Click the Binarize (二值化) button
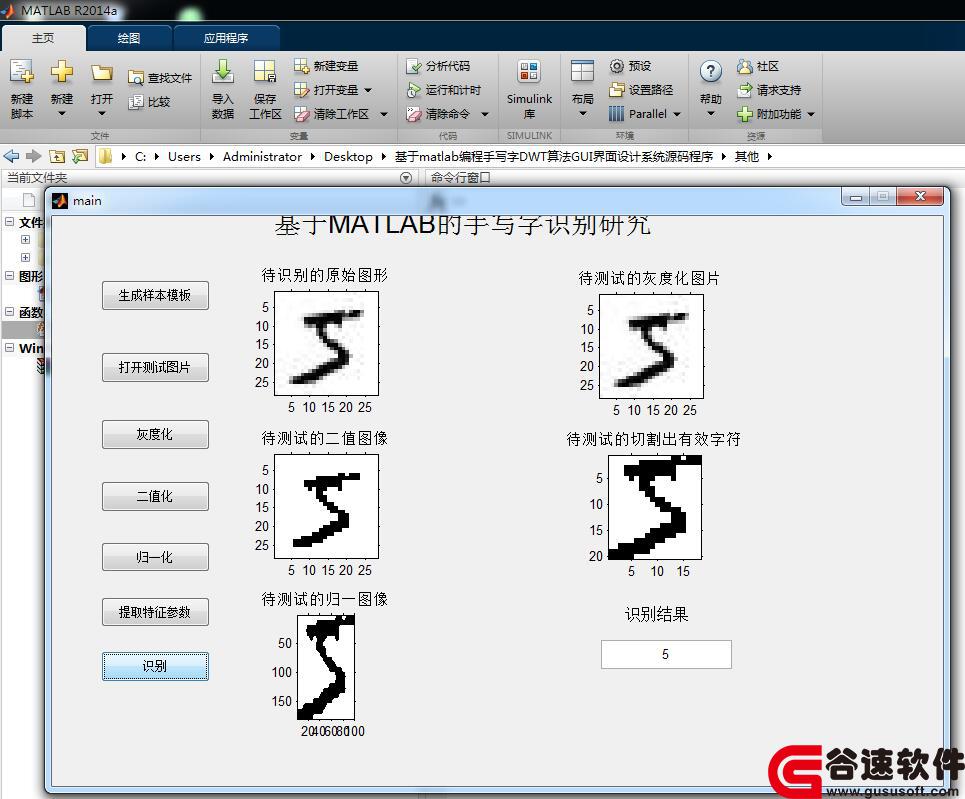Viewport: 965px width, 799px height. click(x=155, y=496)
